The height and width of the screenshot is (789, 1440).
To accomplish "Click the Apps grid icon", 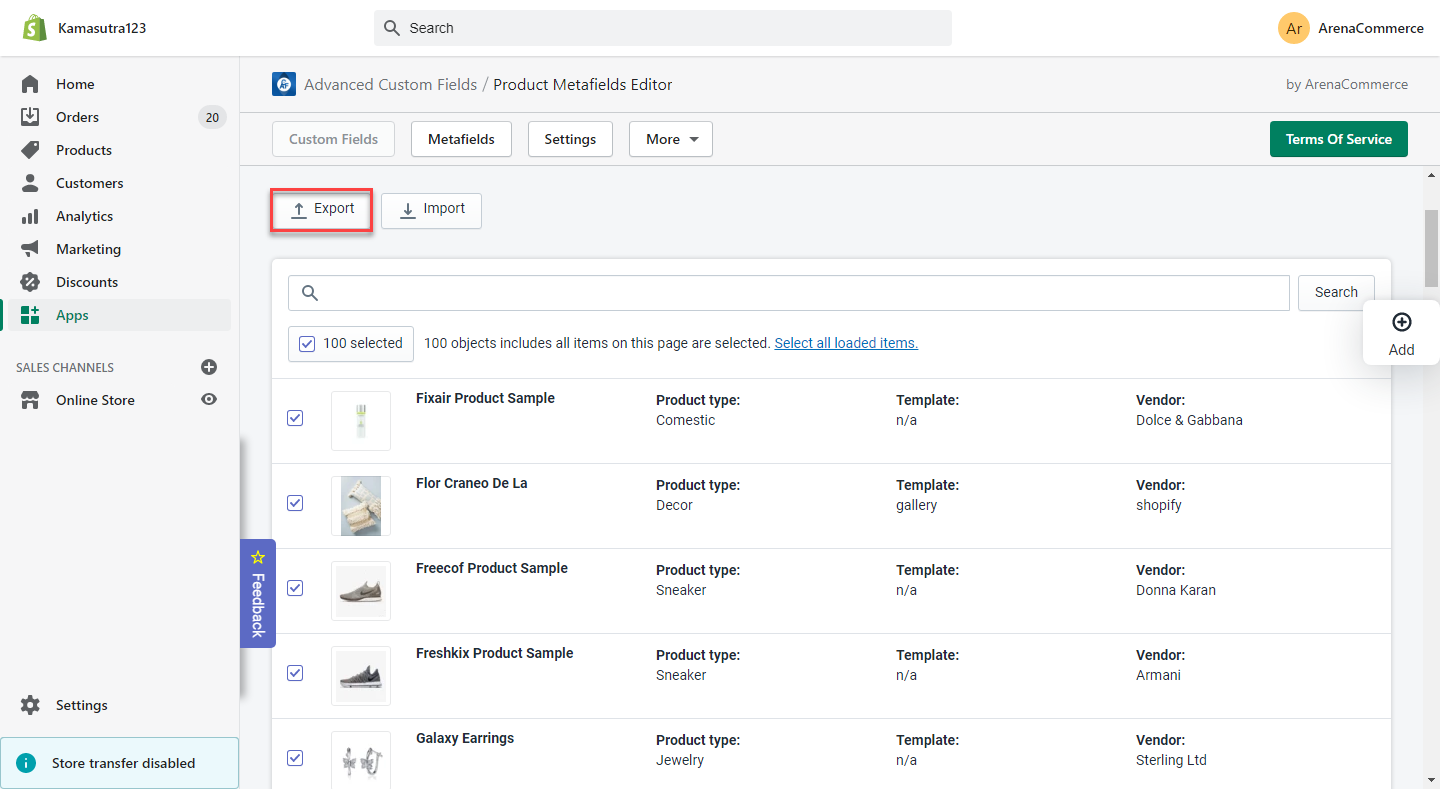I will tap(30, 315).
